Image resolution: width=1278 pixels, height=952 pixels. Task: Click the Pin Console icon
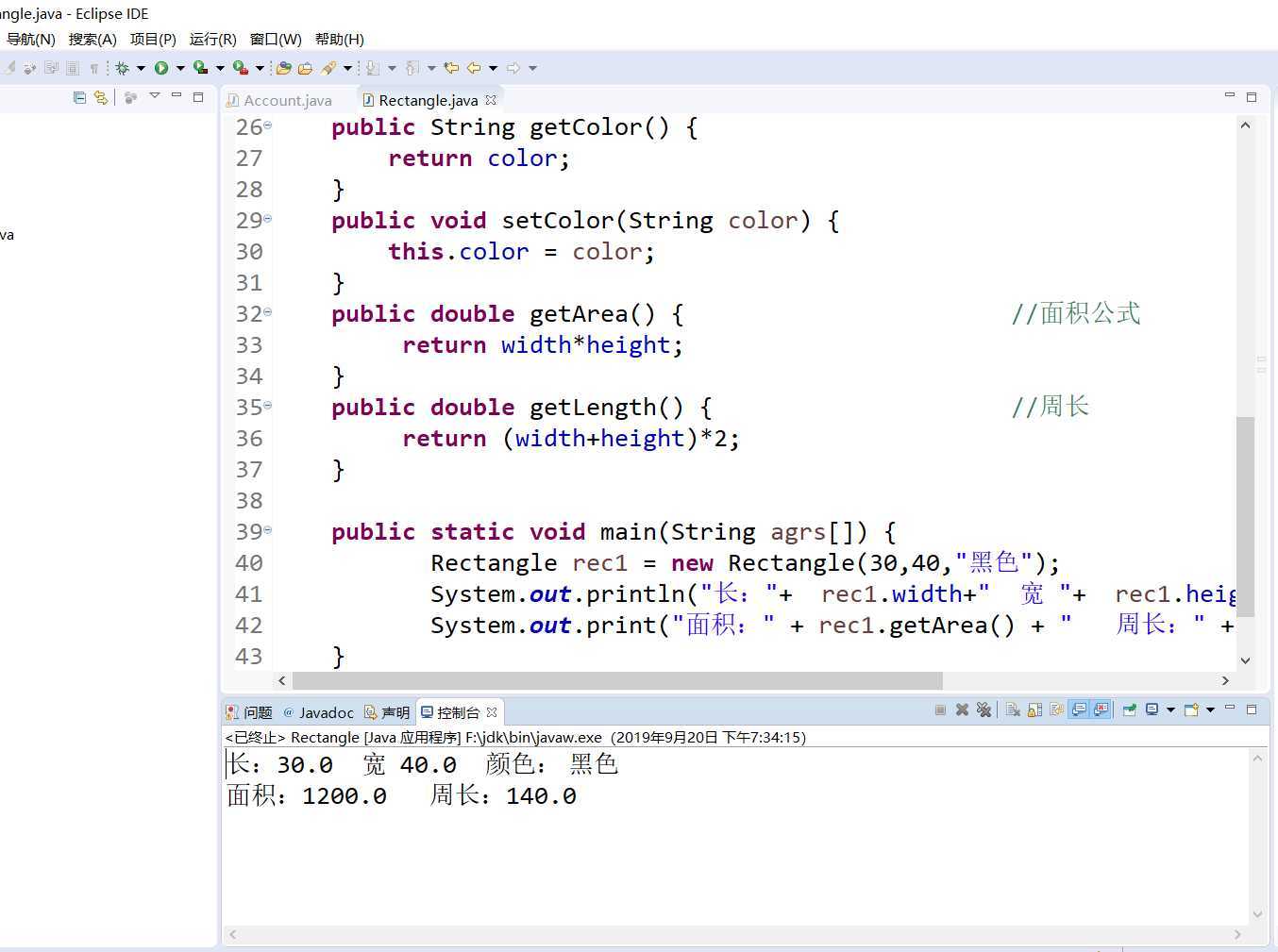point(1130,710)
